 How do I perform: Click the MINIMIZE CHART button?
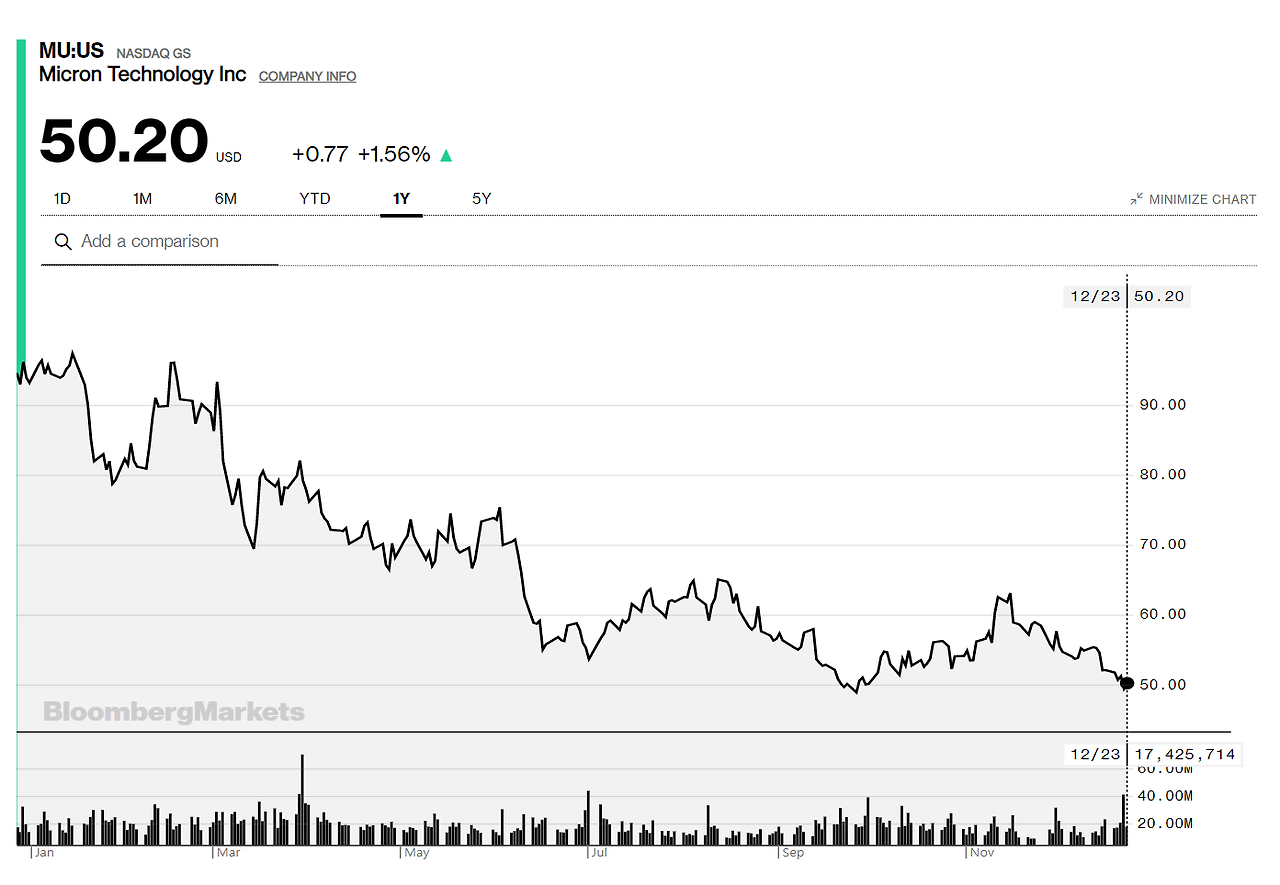[1193, 199]
